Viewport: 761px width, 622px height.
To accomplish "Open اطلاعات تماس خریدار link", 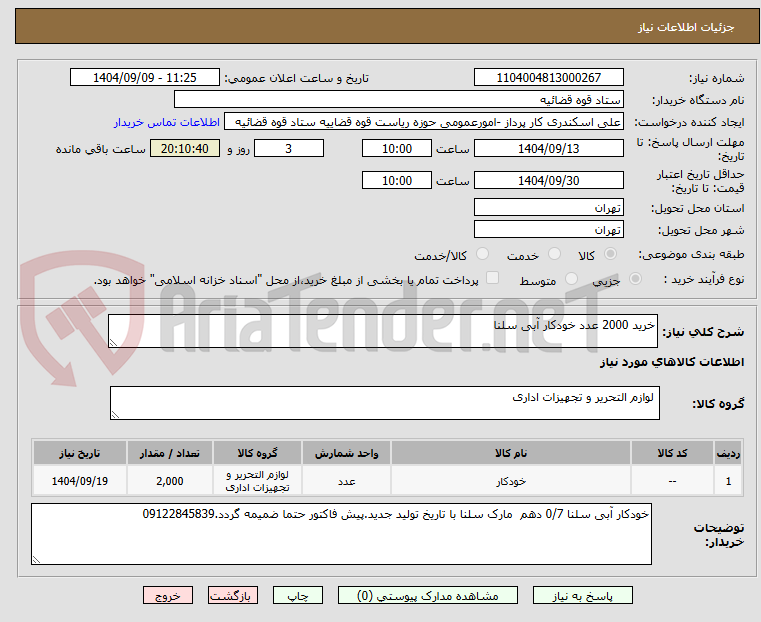I will click(167, 122).
